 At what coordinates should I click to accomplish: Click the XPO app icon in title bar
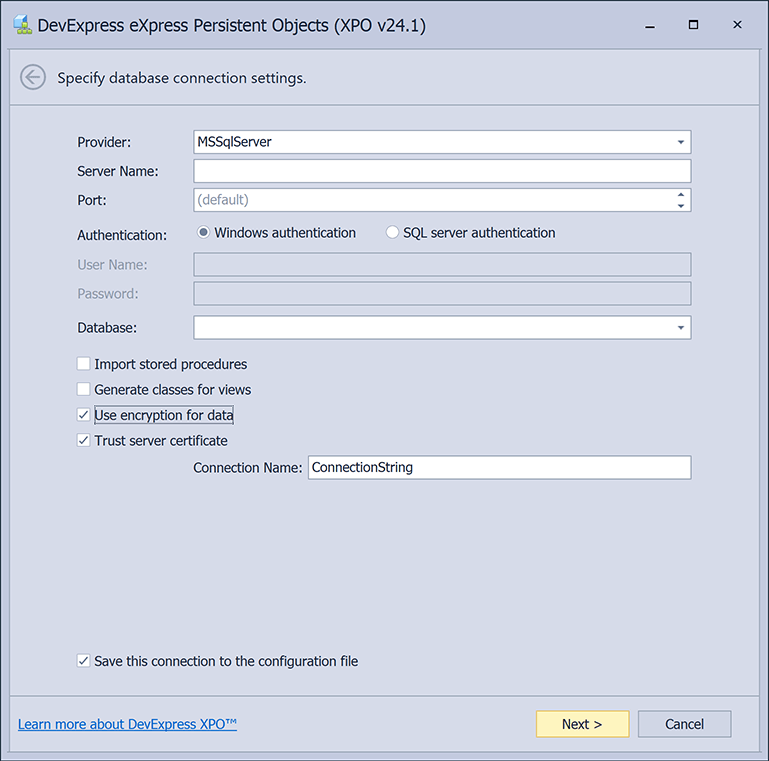[21, 26]
